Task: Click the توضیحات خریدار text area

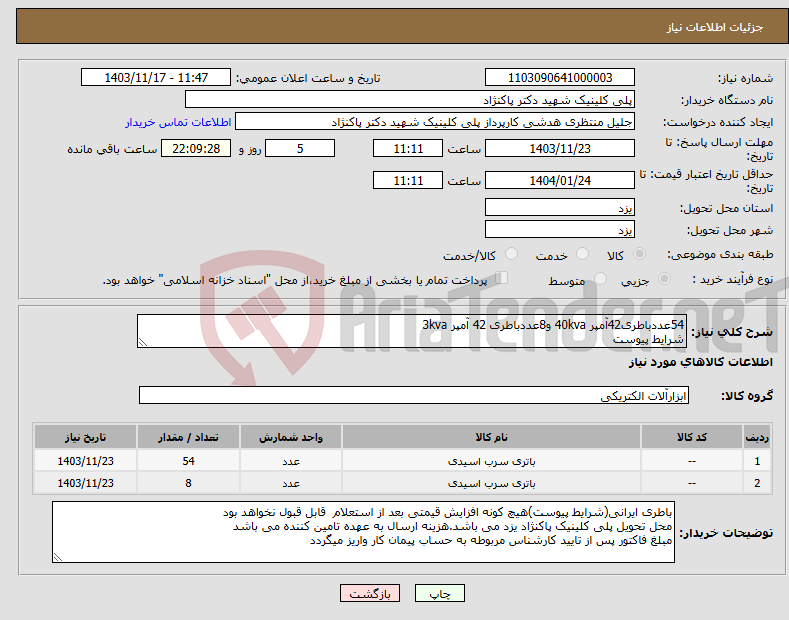Action: pyautogui.click(x=363, y=532)
